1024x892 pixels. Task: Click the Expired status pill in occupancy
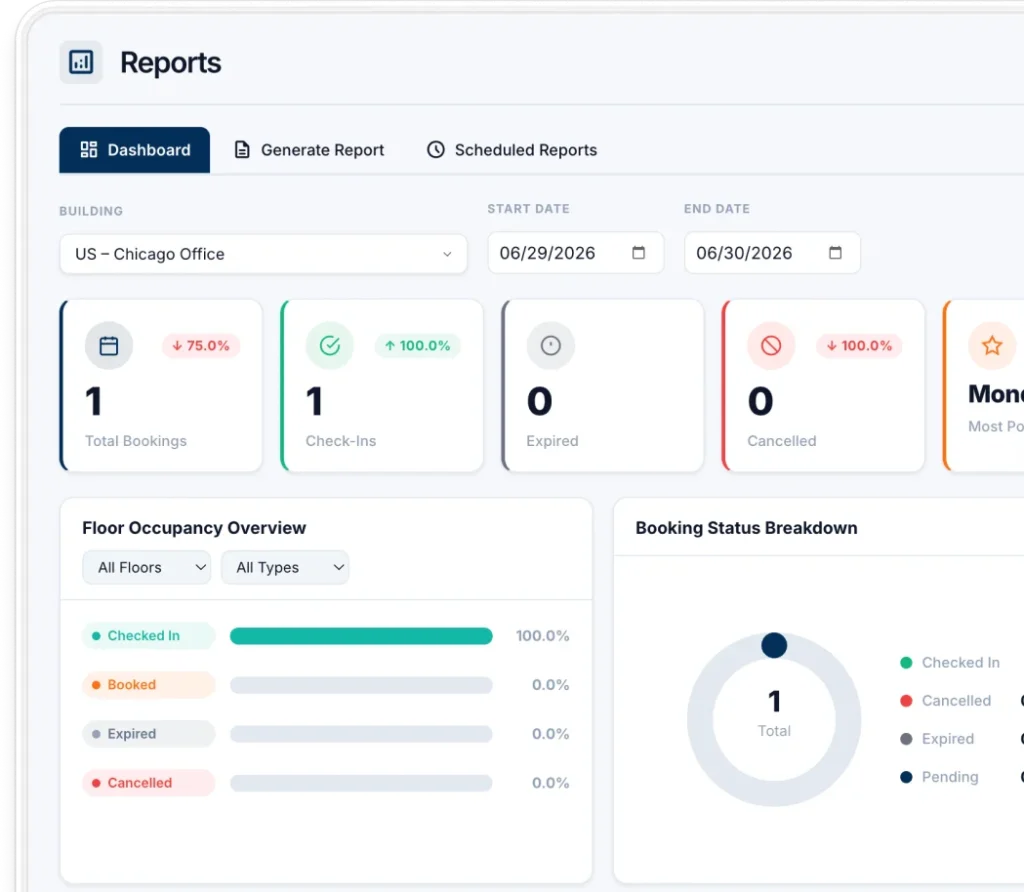[x=149, y=733]
